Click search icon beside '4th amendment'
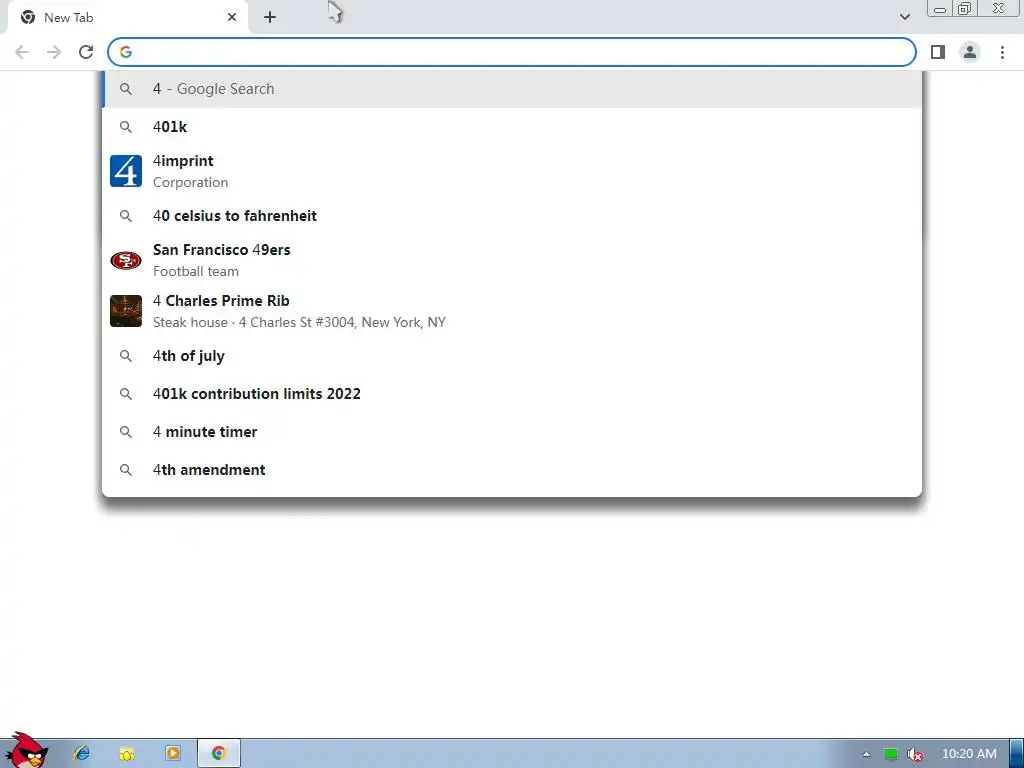 click(125, 470)
